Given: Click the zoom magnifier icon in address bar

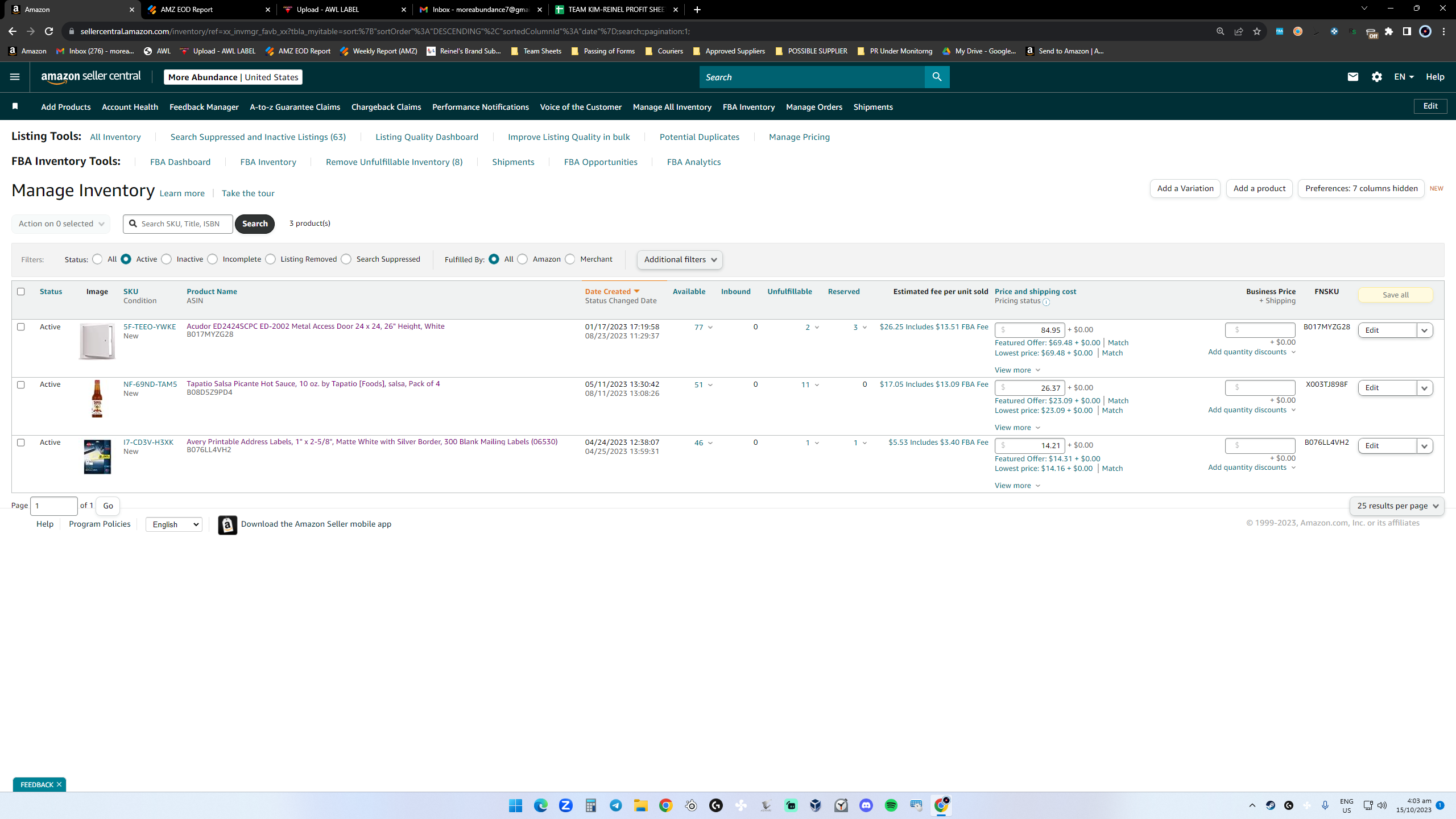Looking at the screenshot, I should pos(1220,31).
